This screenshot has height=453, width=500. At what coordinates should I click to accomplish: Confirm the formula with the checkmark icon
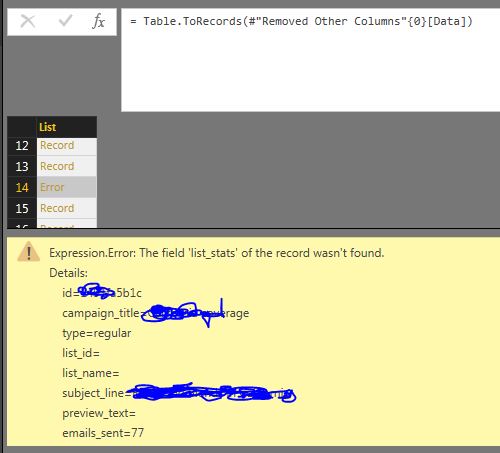[x=65, y=21]
